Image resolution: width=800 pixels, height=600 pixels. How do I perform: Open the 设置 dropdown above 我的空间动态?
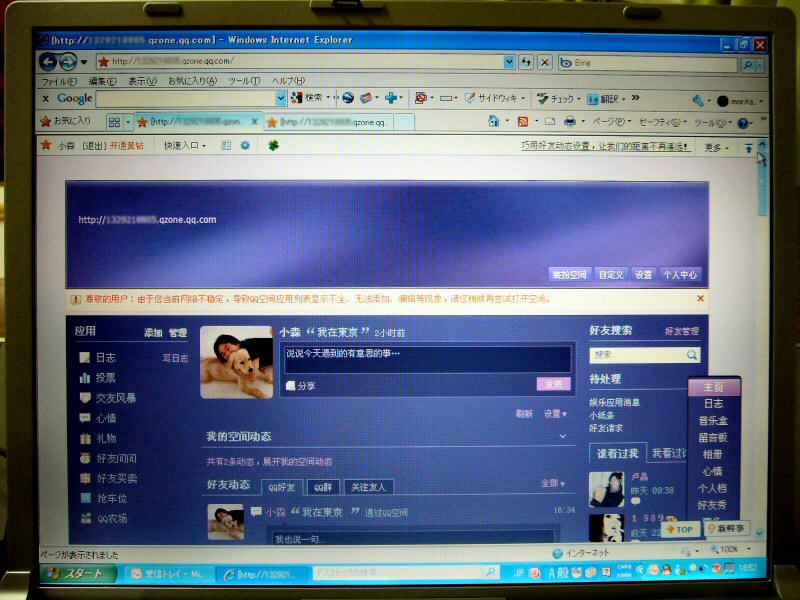[555, 414]
